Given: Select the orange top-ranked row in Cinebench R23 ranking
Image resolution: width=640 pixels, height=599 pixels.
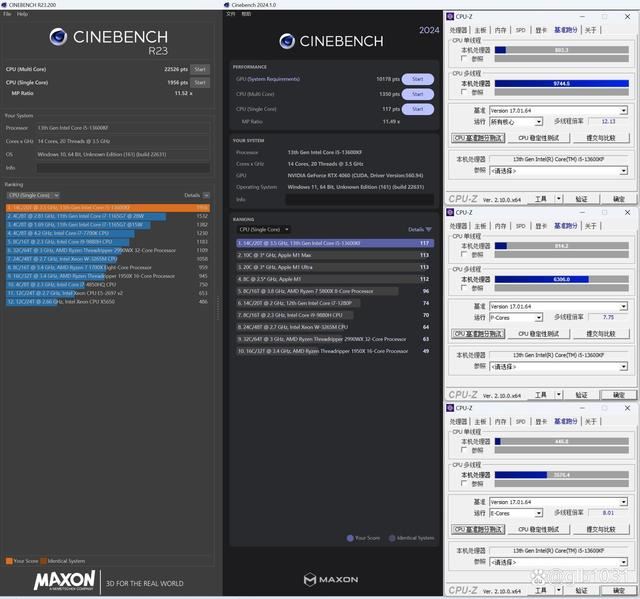Looking at the screenshot, I should 108,208.
